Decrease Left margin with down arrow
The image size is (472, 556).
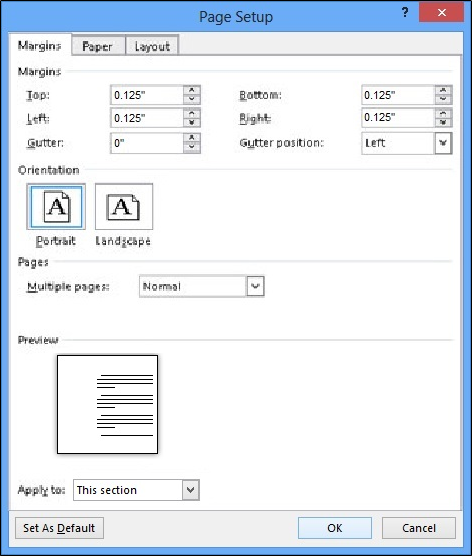(x=192, y=123)
